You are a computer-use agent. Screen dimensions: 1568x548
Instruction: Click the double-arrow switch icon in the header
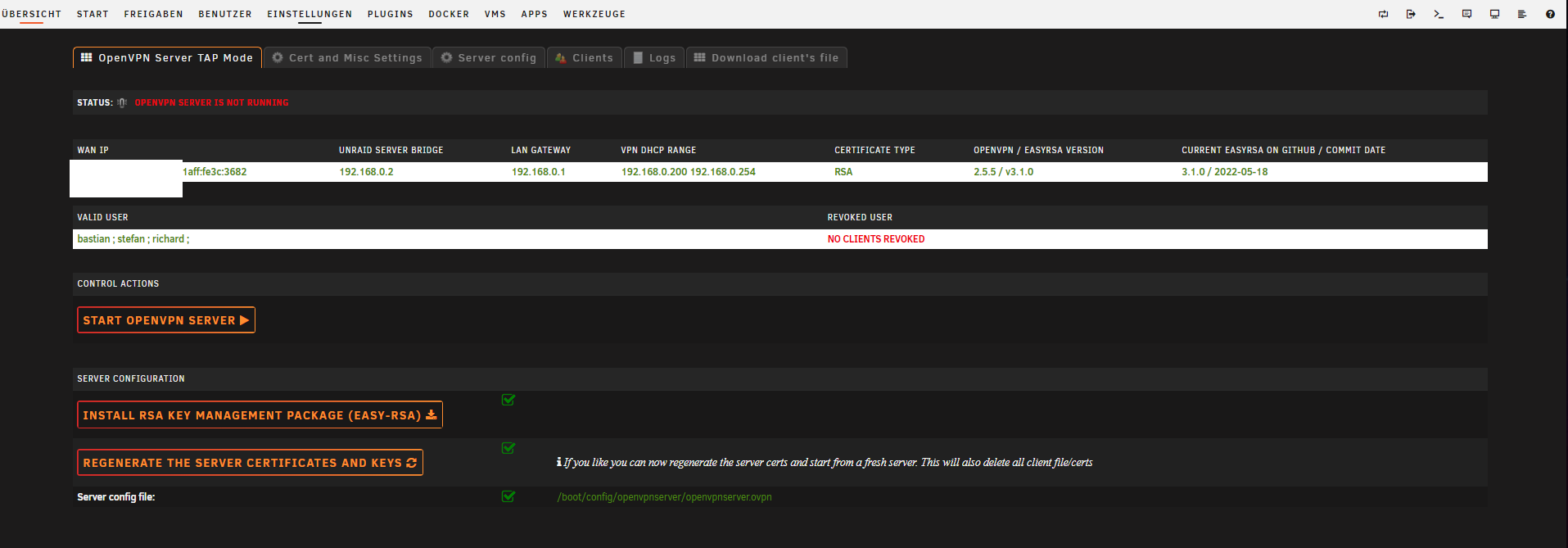1383,14
